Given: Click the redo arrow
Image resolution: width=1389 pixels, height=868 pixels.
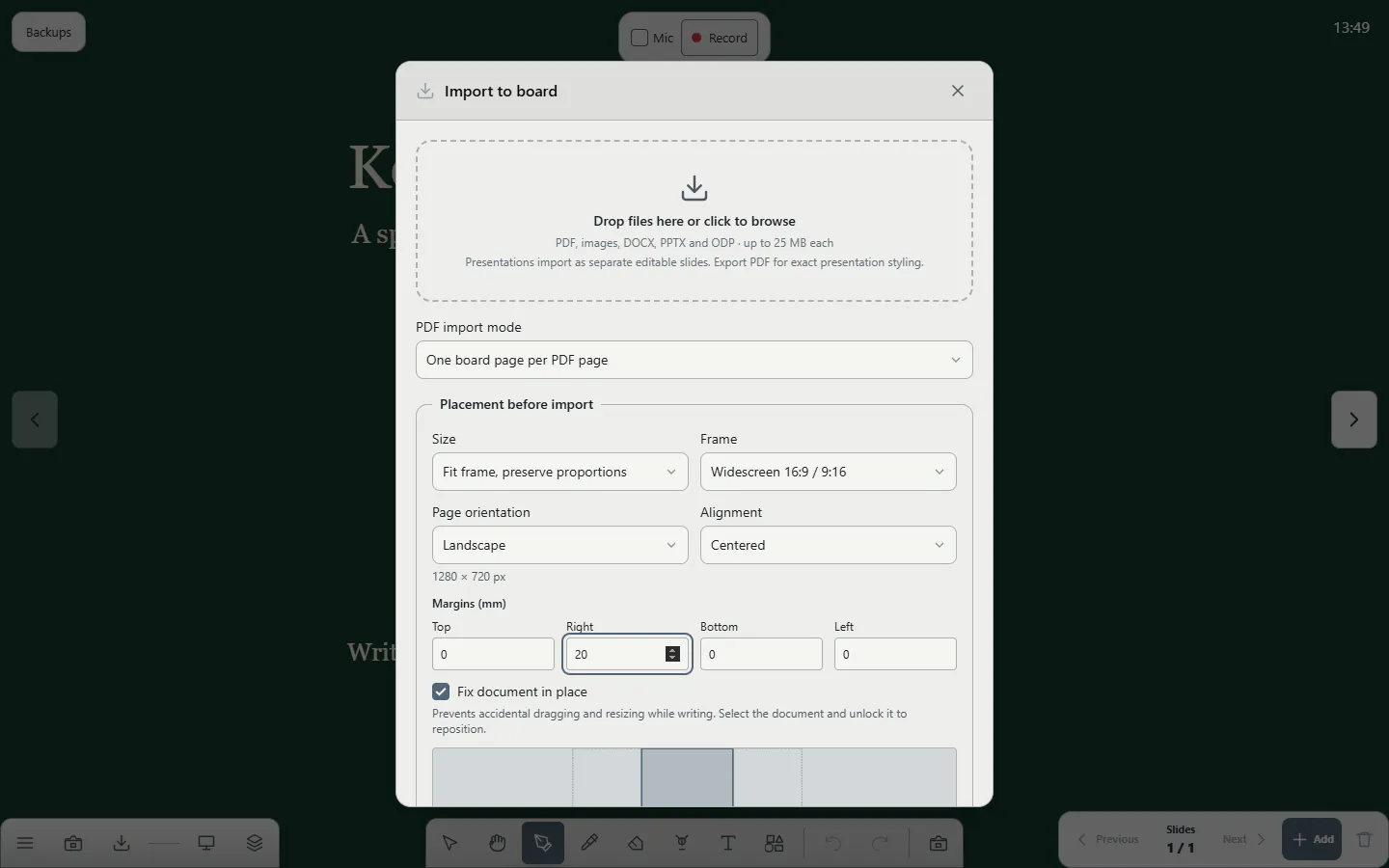Looking at the screenshot, I should tap(880, 844).
